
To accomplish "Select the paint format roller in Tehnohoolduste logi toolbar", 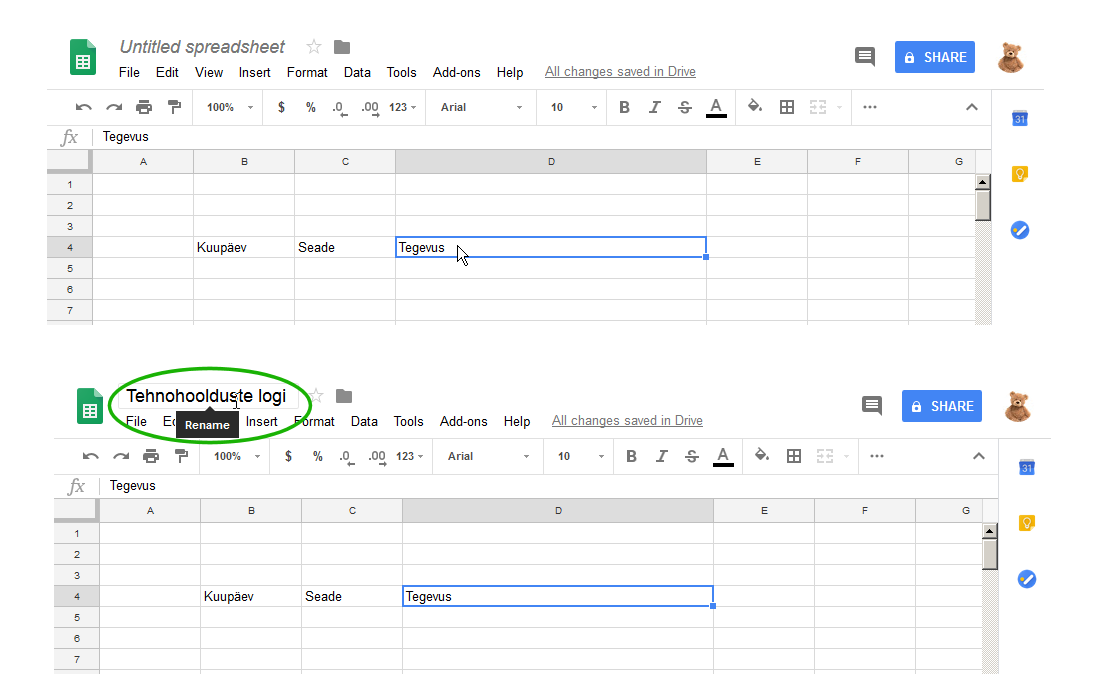I will (182, 456).
